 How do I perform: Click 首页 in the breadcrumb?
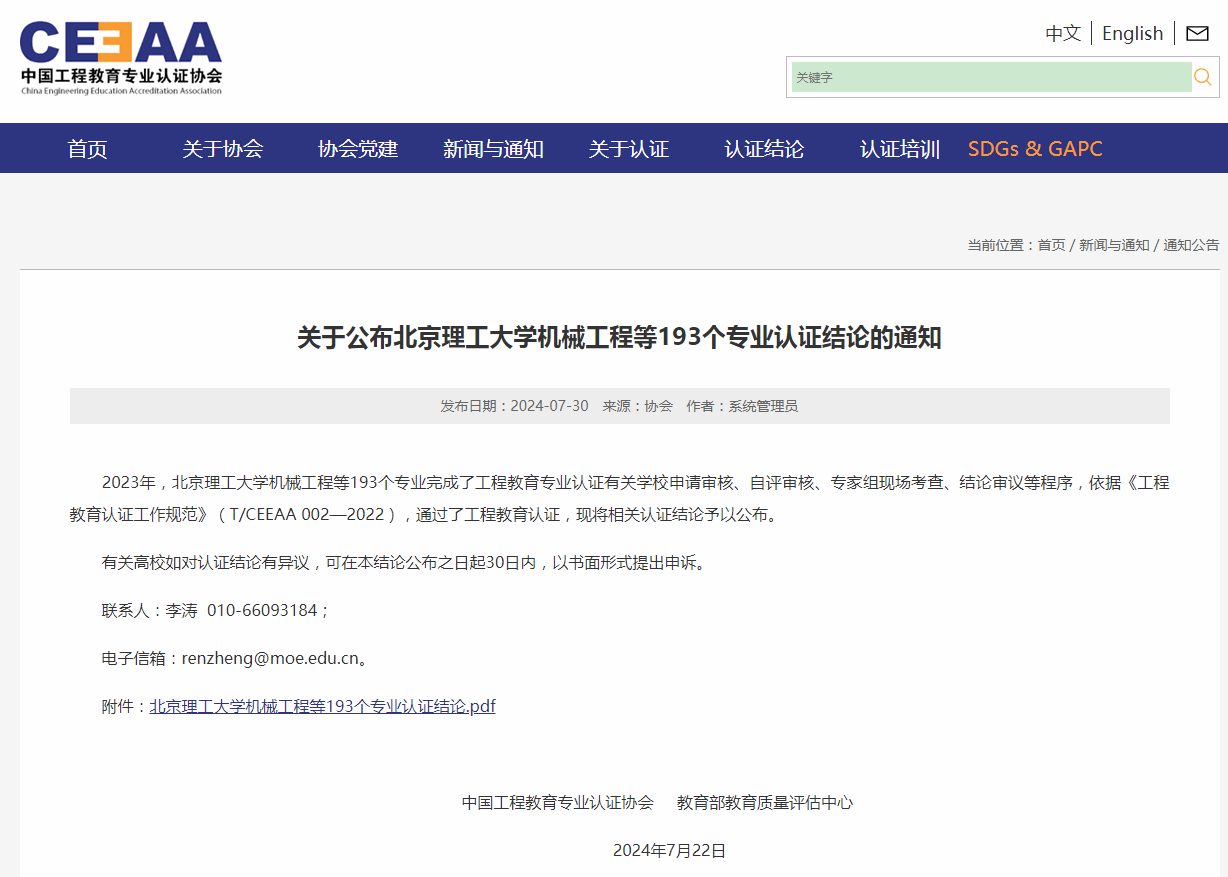[1051, 245]
